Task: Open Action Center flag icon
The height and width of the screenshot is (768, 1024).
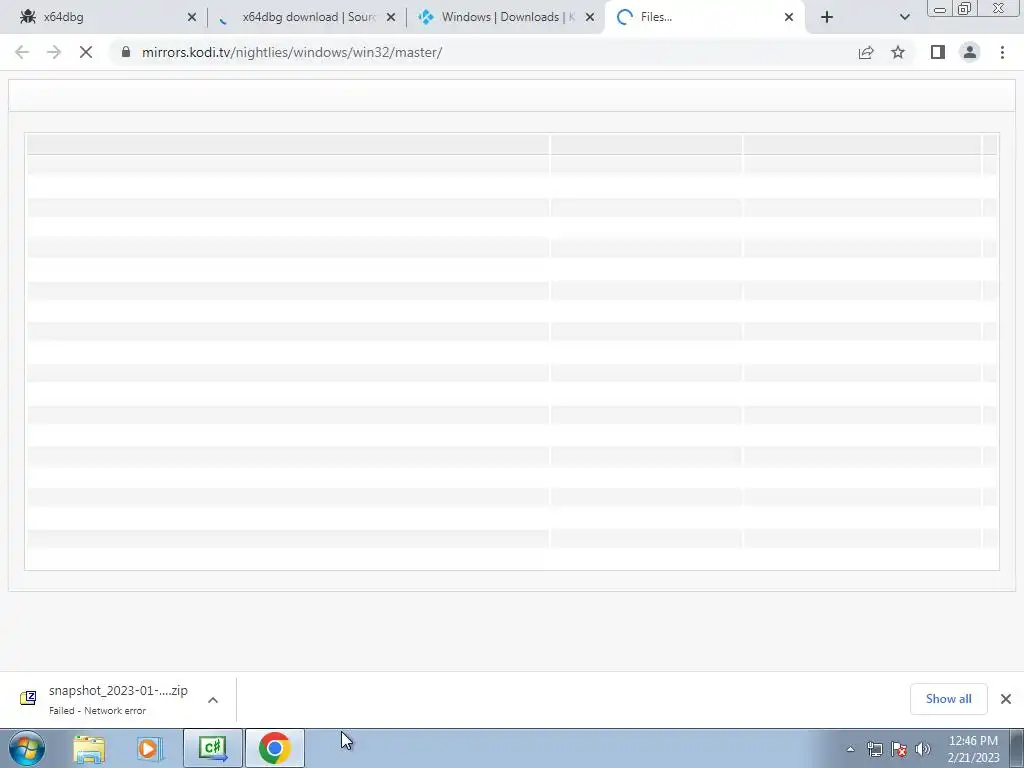Action: click(899, 749)
